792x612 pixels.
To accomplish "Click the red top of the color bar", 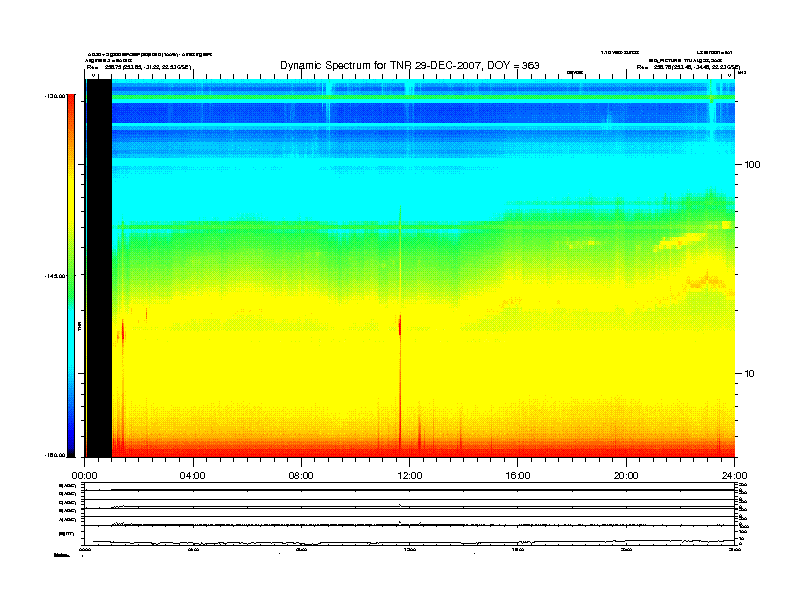I will [x=71, y=104].
